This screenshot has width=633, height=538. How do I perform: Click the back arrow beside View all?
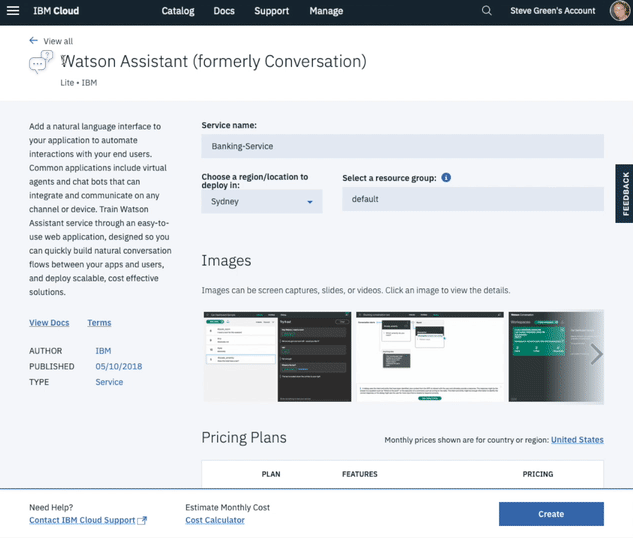coord(34,41)
